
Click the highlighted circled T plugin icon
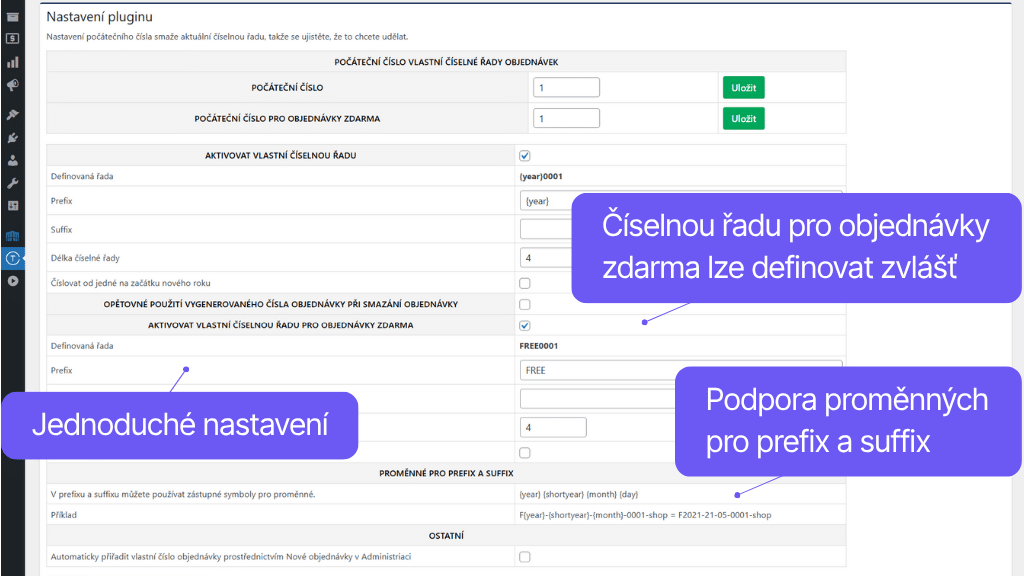[x=13, y=258]
